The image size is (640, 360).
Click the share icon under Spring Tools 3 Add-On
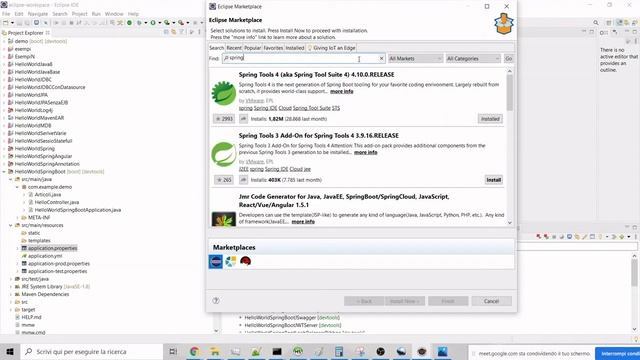(x=243, y=180)
